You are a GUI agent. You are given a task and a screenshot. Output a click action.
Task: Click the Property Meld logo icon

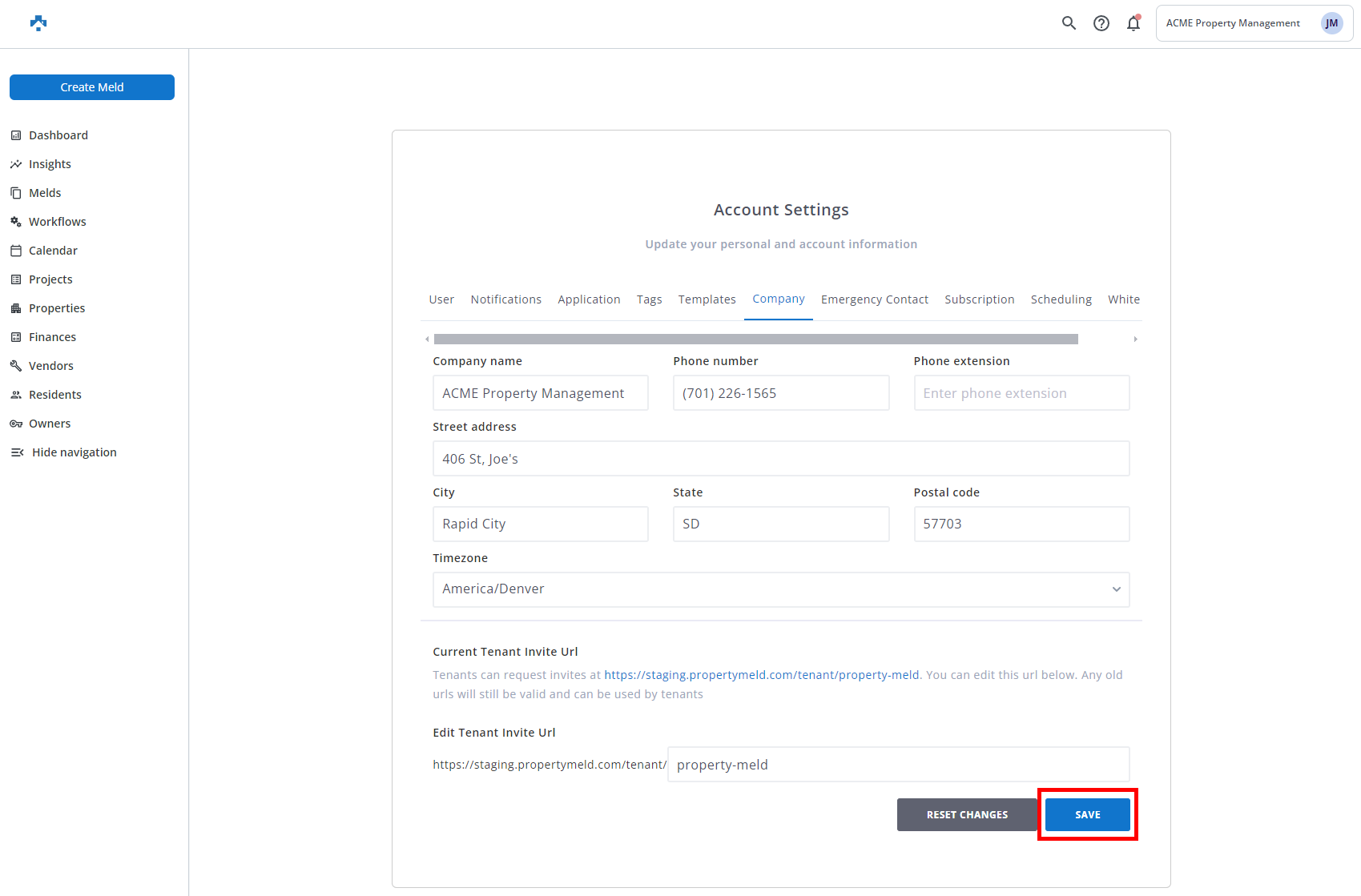38,23
